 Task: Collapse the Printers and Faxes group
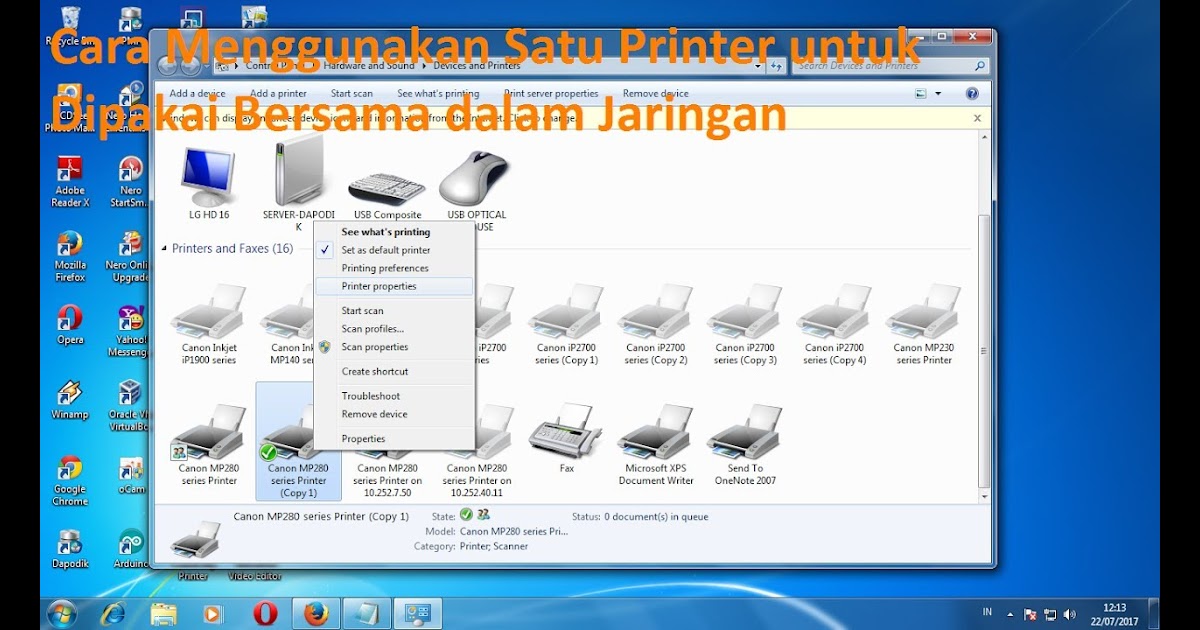point(165,248)
